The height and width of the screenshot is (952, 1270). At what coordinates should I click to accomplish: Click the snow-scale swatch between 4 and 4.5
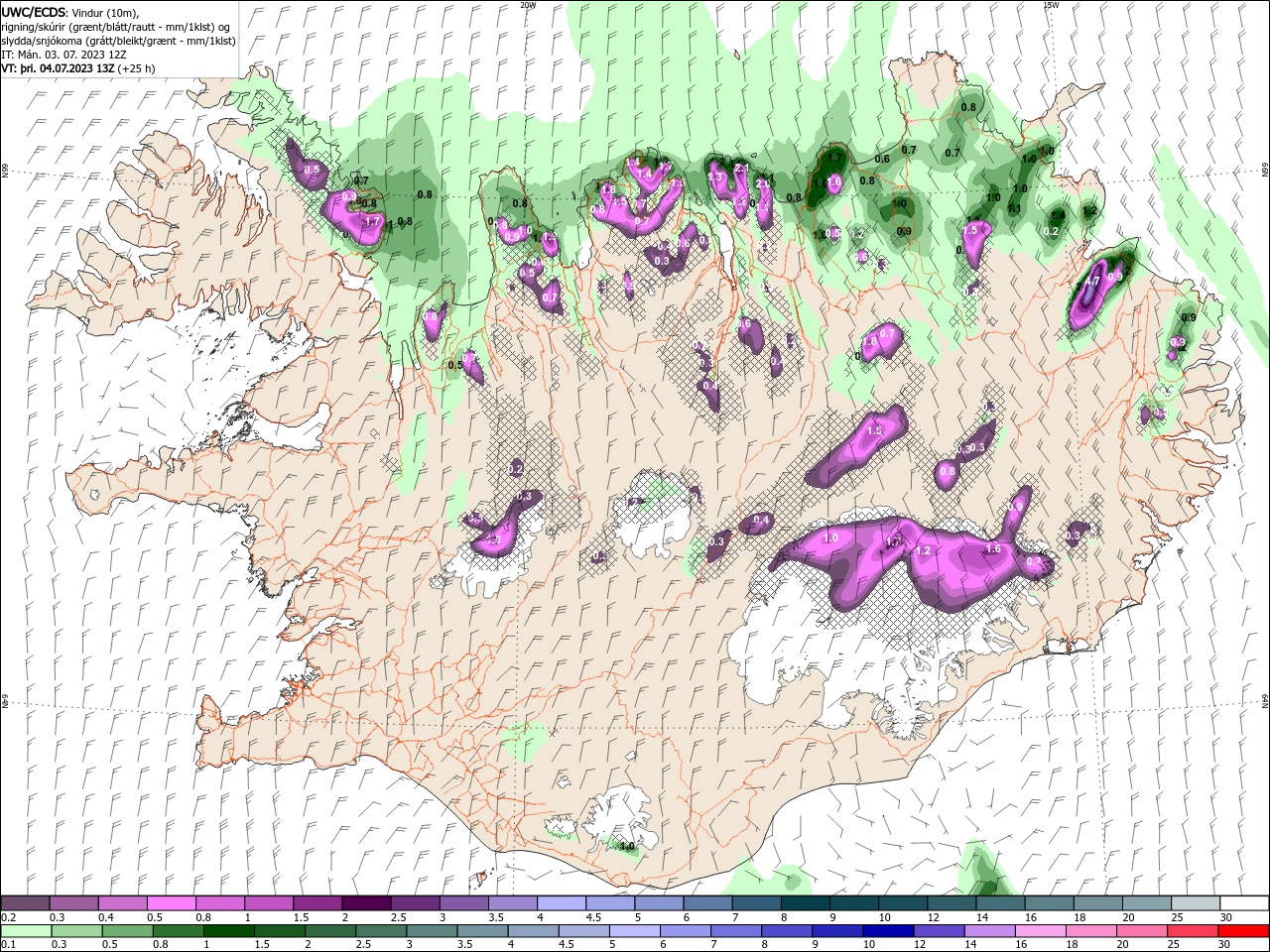tap(561, 903)
